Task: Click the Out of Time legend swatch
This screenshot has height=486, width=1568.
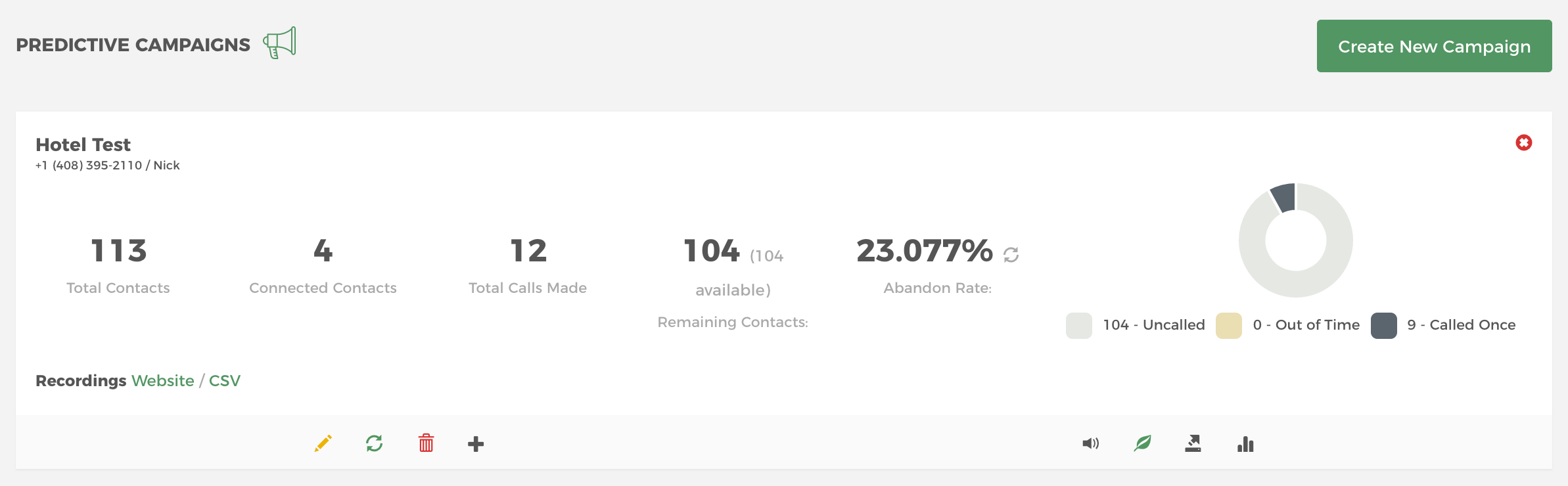Action: point(1229,325)
